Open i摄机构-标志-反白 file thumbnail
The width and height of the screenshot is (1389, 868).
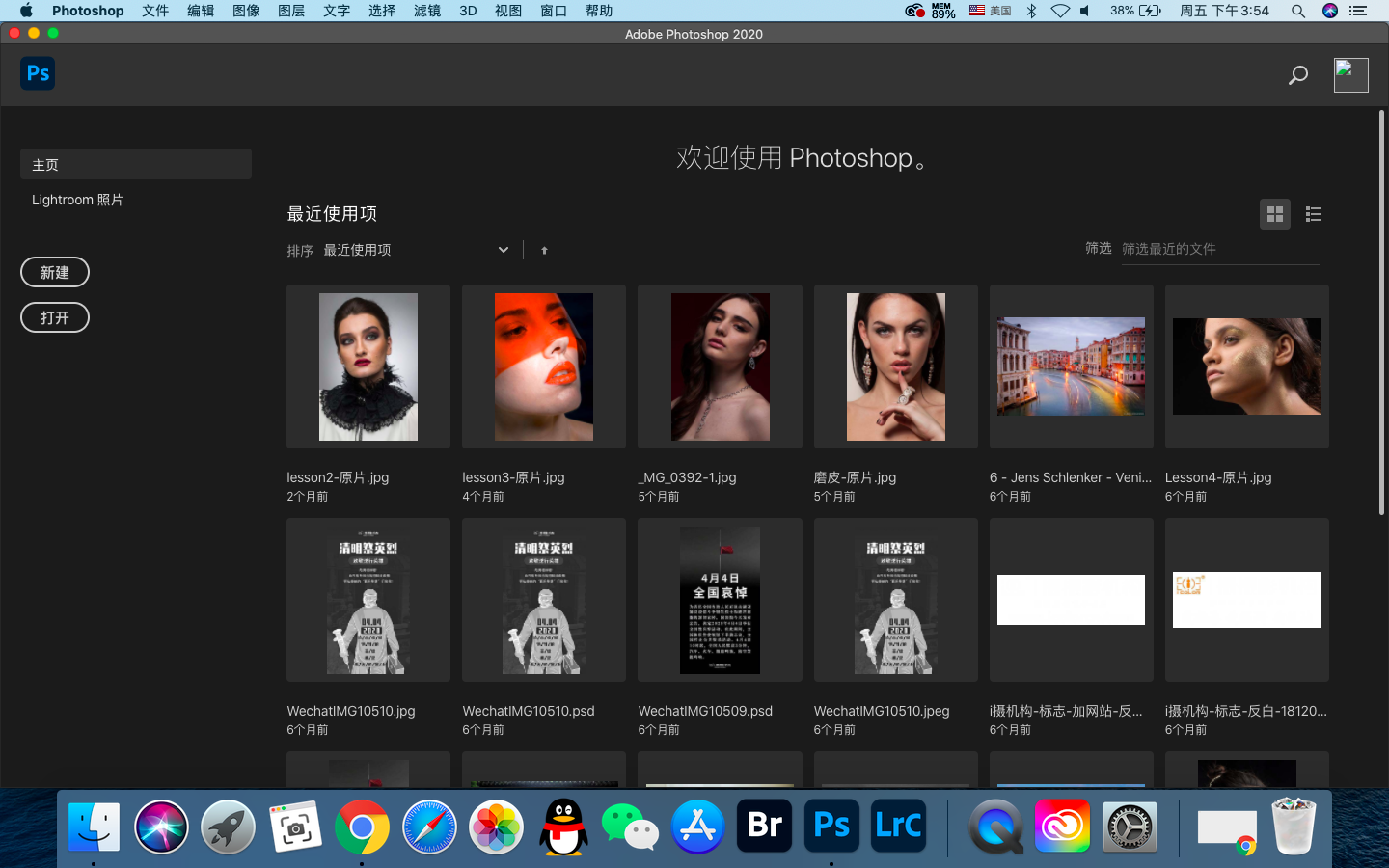(x=1247, y=600)
